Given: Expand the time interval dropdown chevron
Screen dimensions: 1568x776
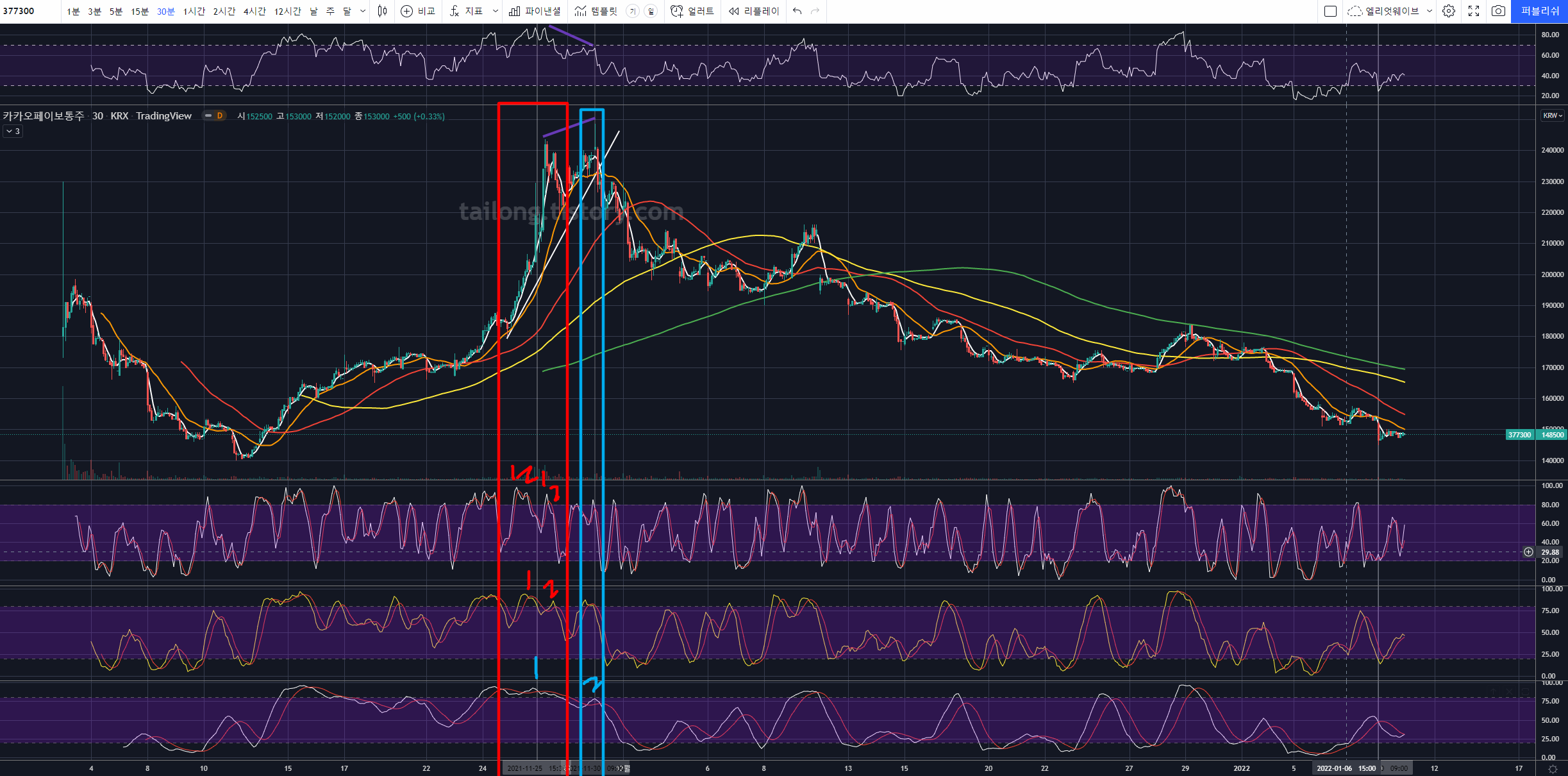Looking at the screenshot, I should tap(363, 11).
